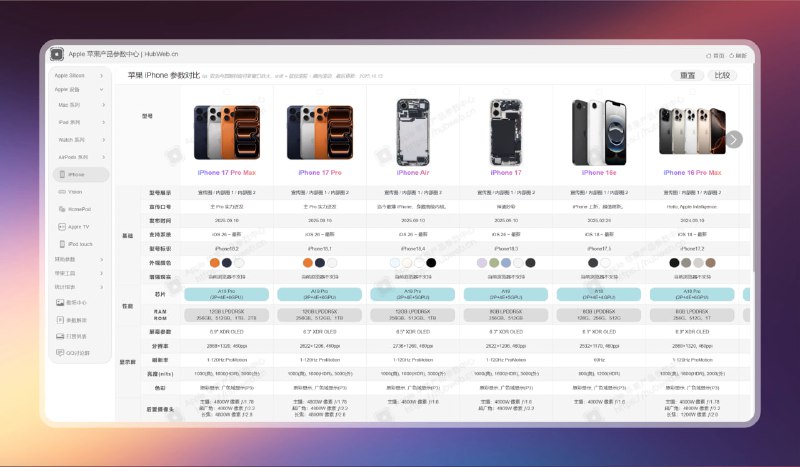Click the 比较 compare button
Viewport: 800px width, 467px height.
click(x=722, y=75)
